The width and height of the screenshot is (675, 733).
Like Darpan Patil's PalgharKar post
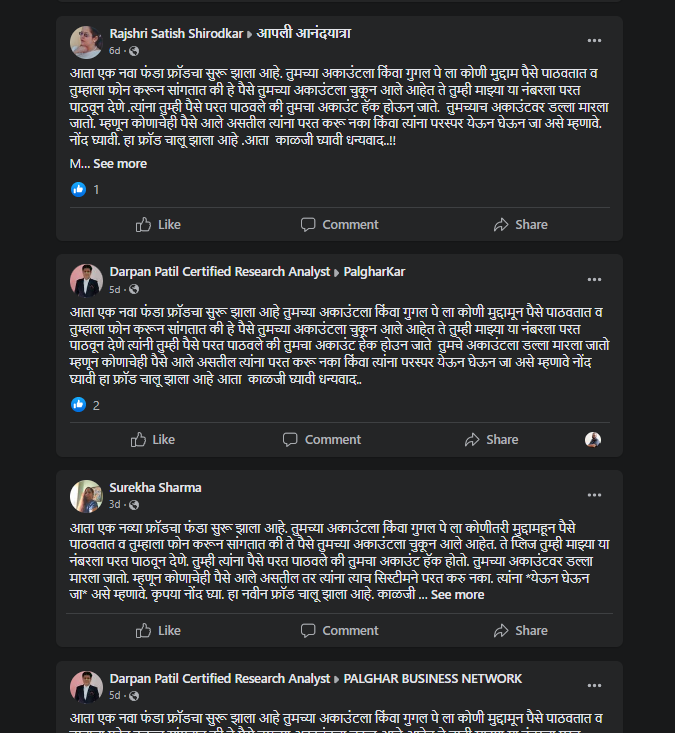pos(153,439)
